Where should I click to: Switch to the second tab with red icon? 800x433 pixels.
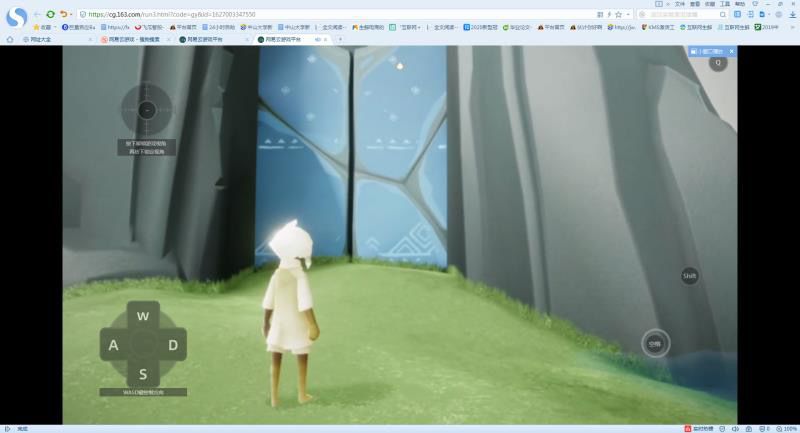(135, 39)
